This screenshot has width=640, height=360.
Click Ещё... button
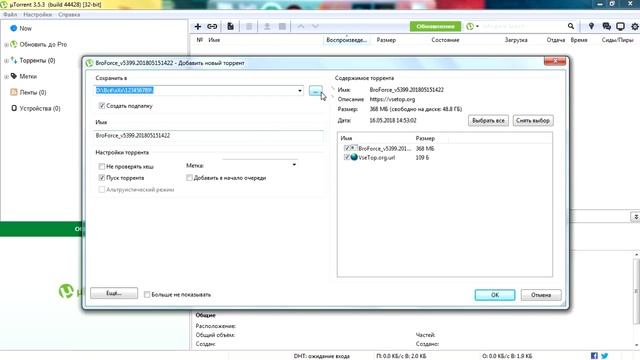114,293
